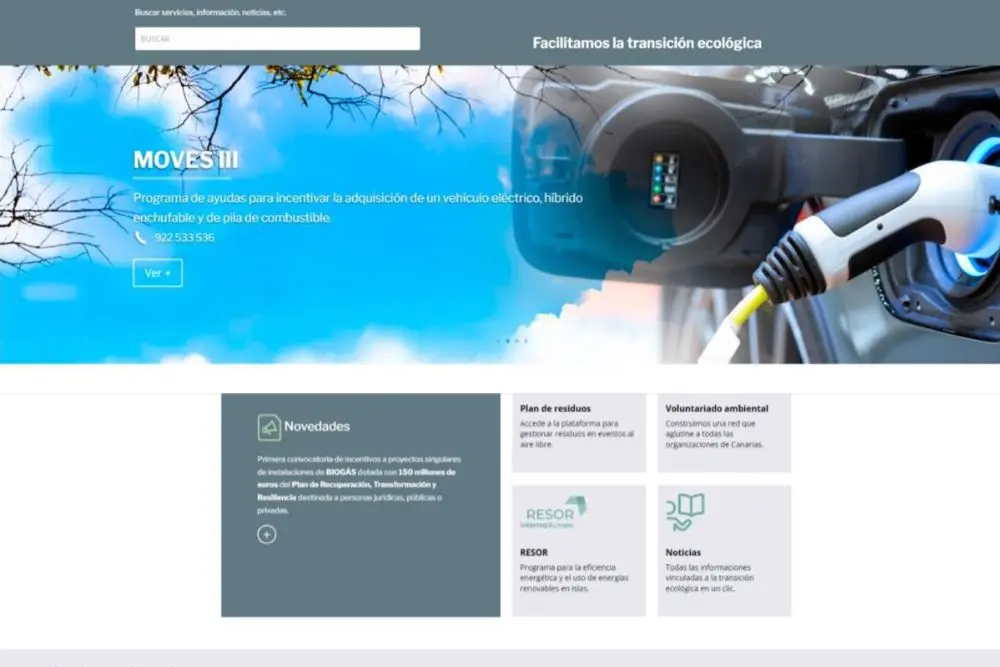Open the 'RESOR' card title

pyautogui.click(x=534, y=552)
